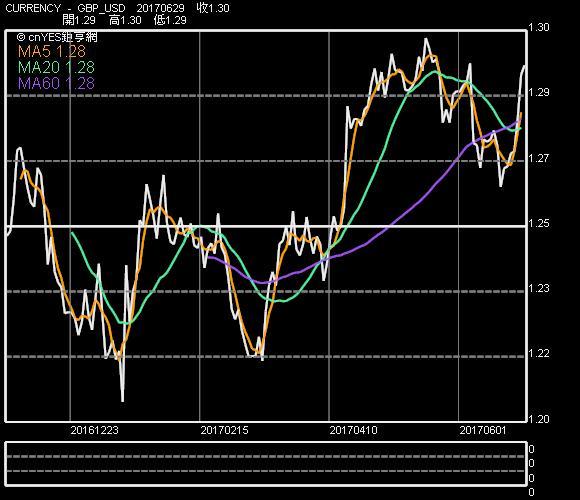Click the 1.20 price axis label
Screen dimensions: 580x500
tap(538, 419)
